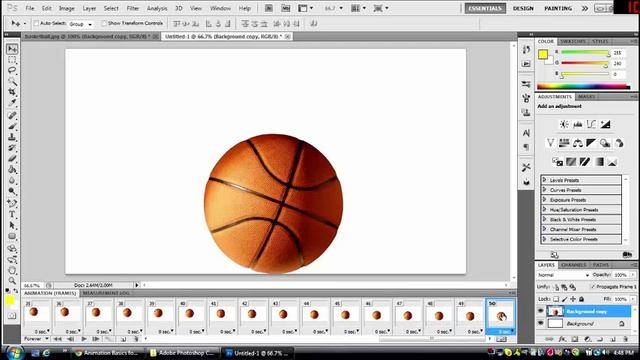Click the Vibrance adjustment icon

point(550,143)
